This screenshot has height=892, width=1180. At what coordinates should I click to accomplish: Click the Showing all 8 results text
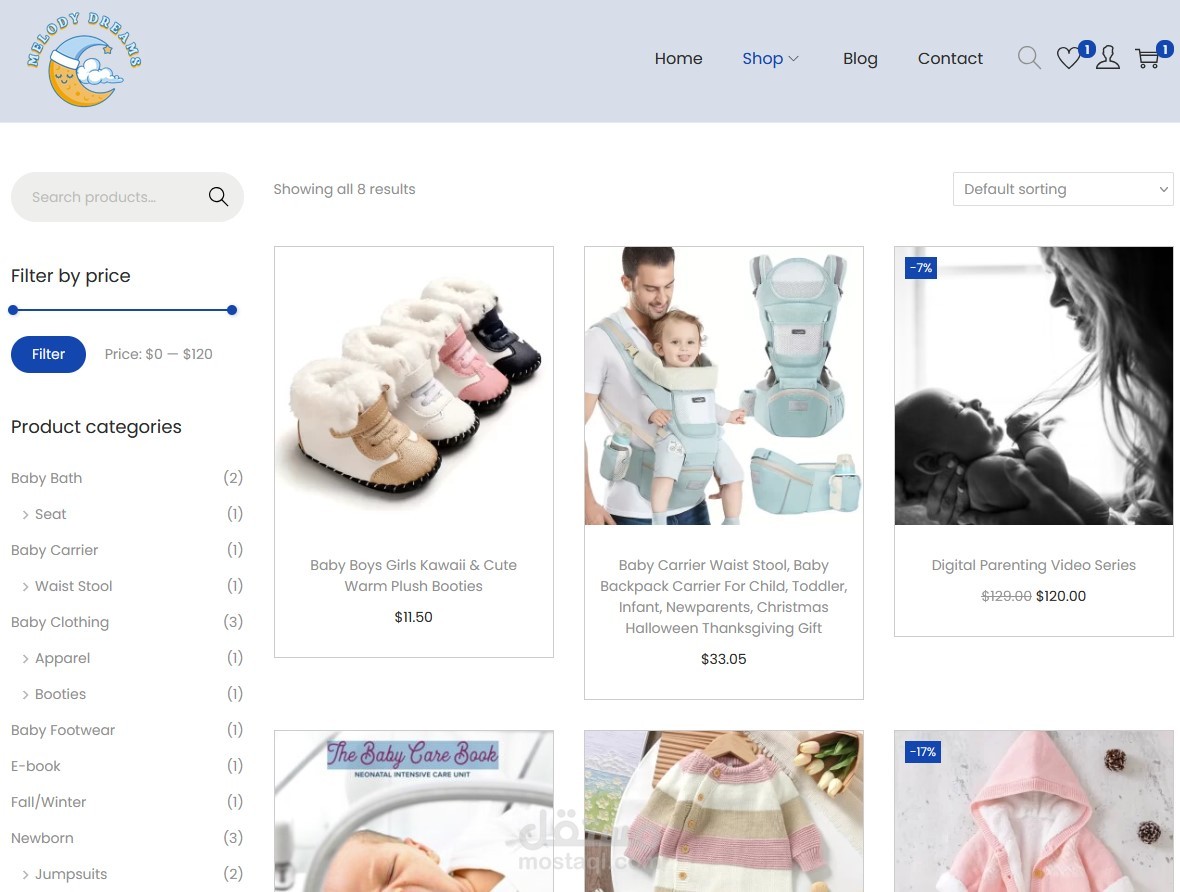344,189
